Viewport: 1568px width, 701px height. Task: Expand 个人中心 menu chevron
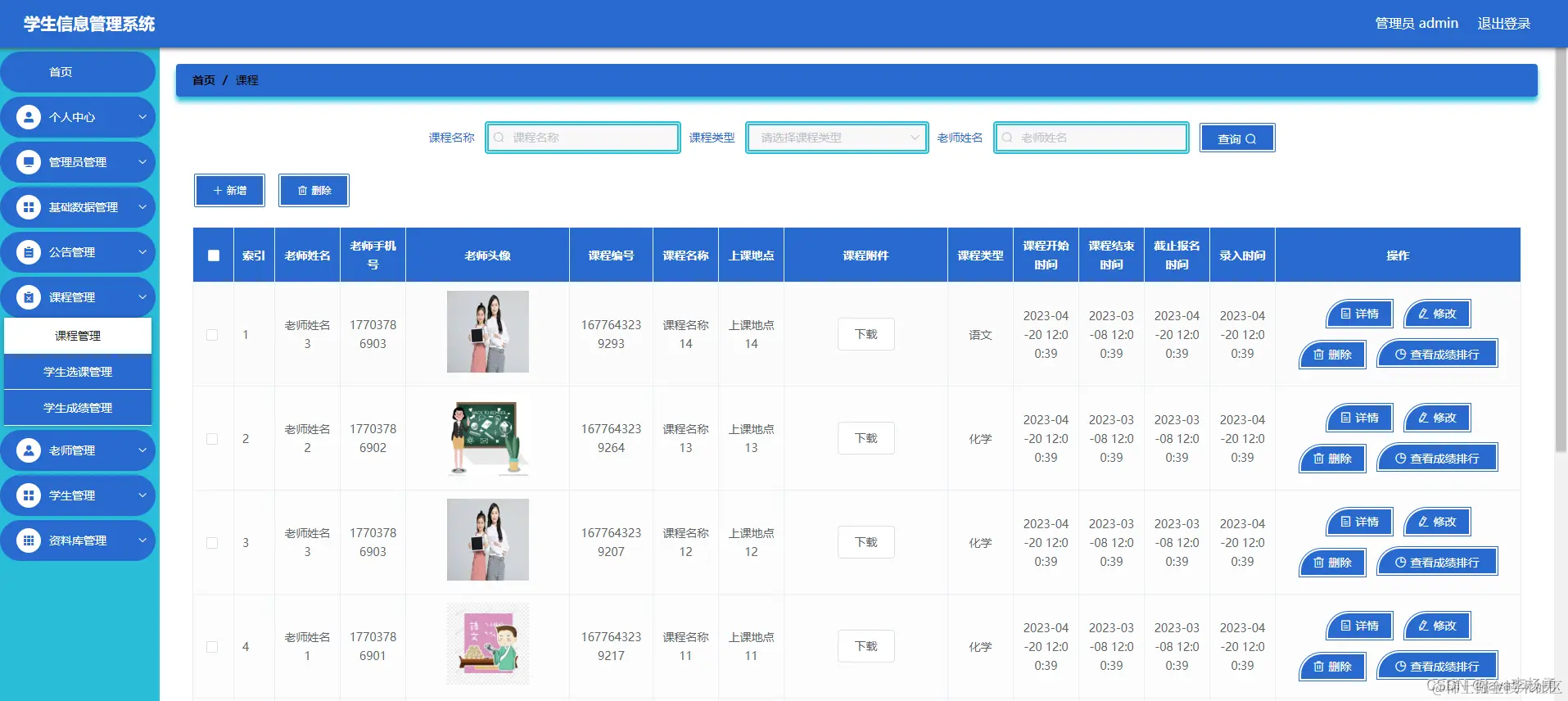pyautogui.click(x=142, y=117)
